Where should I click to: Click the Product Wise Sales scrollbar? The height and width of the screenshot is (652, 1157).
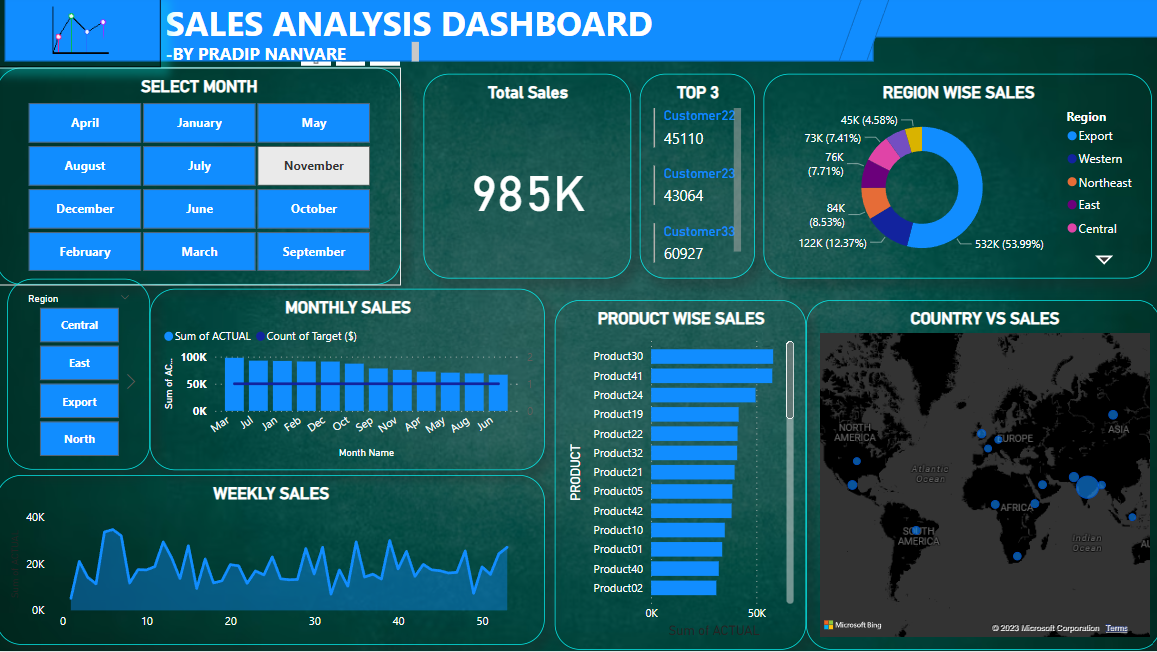coord(790,380)
